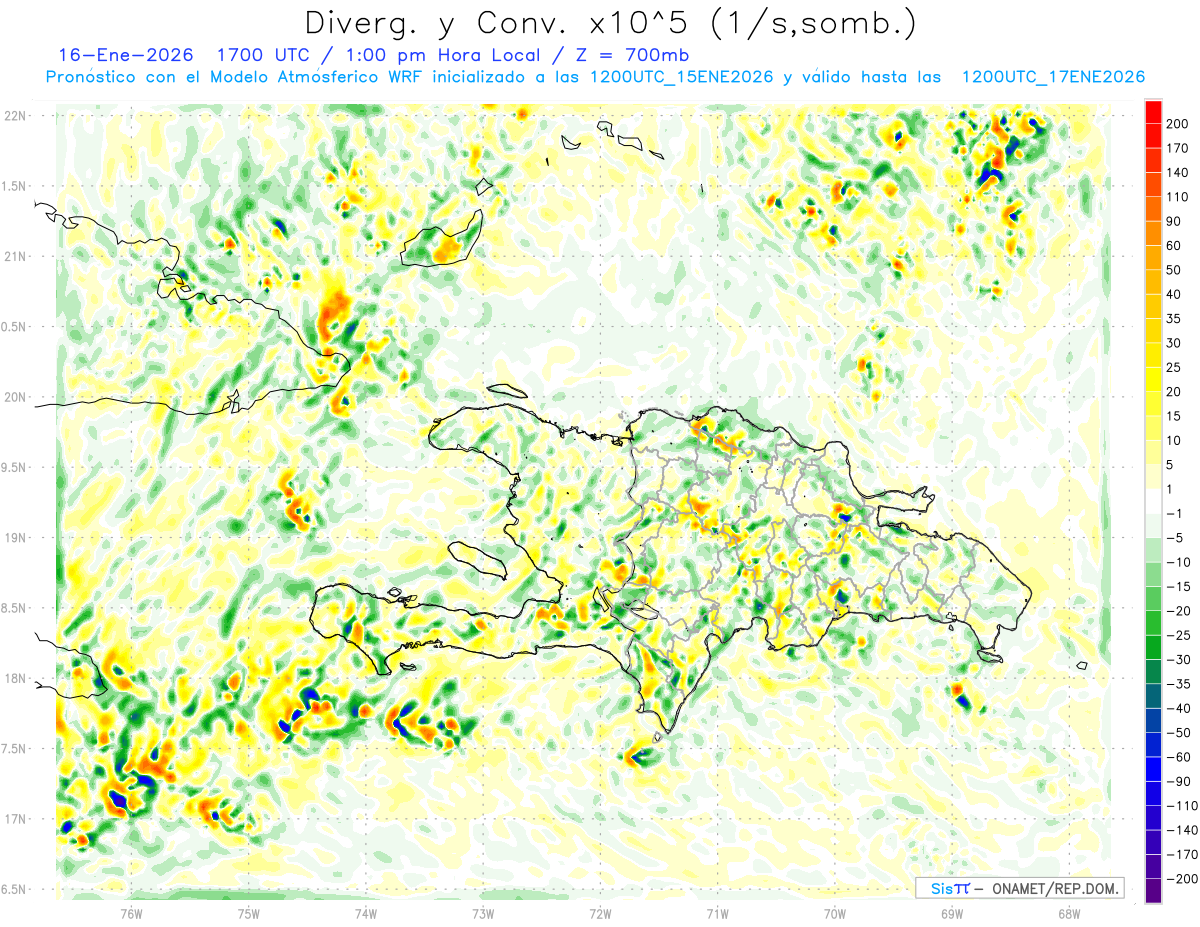1200x927 pixels.
Task: Click the '74W' longitude label
Action: (365, 913)
